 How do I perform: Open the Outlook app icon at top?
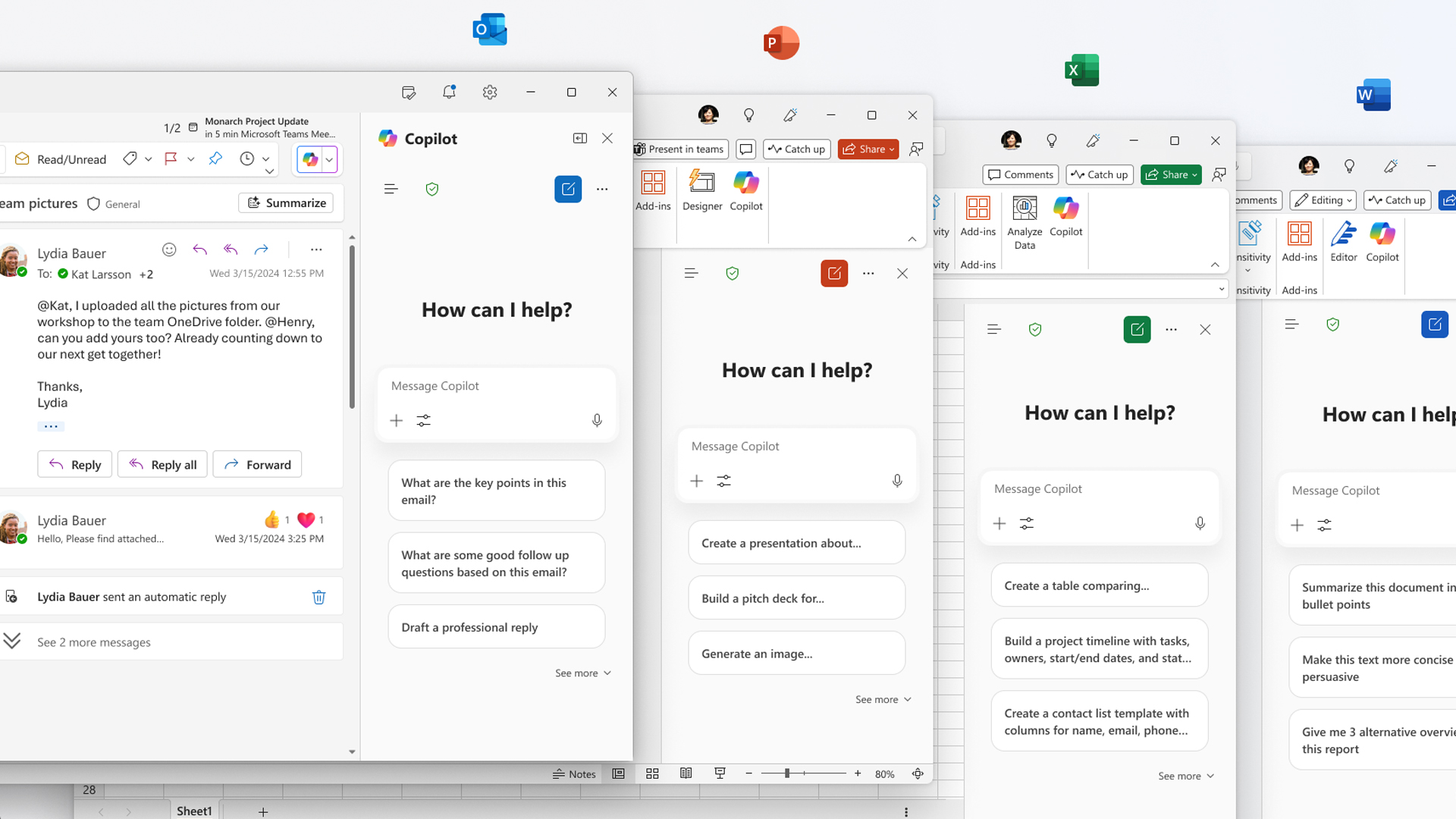point(490,30)
